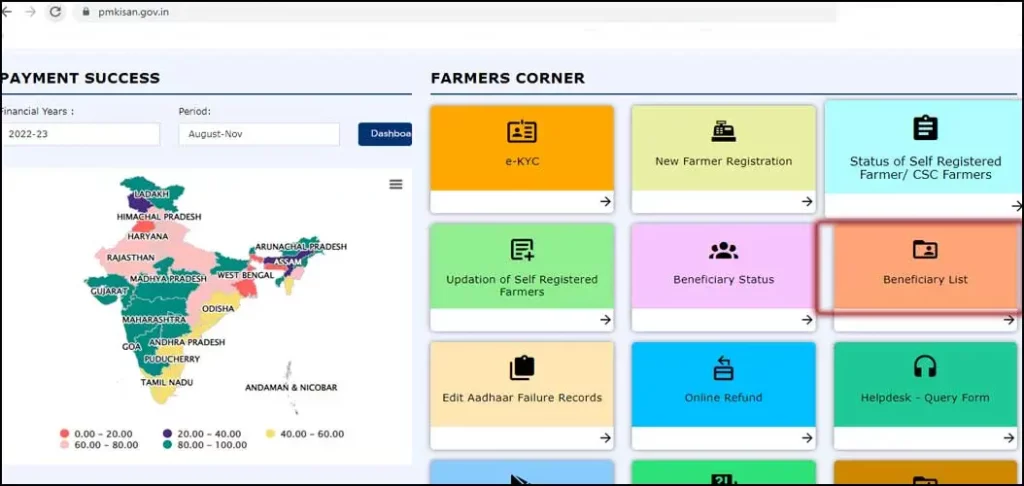This screenshot has width=1024, height=486.
Task: Go back using the browser back arrow
Action: tap(7, 12)
